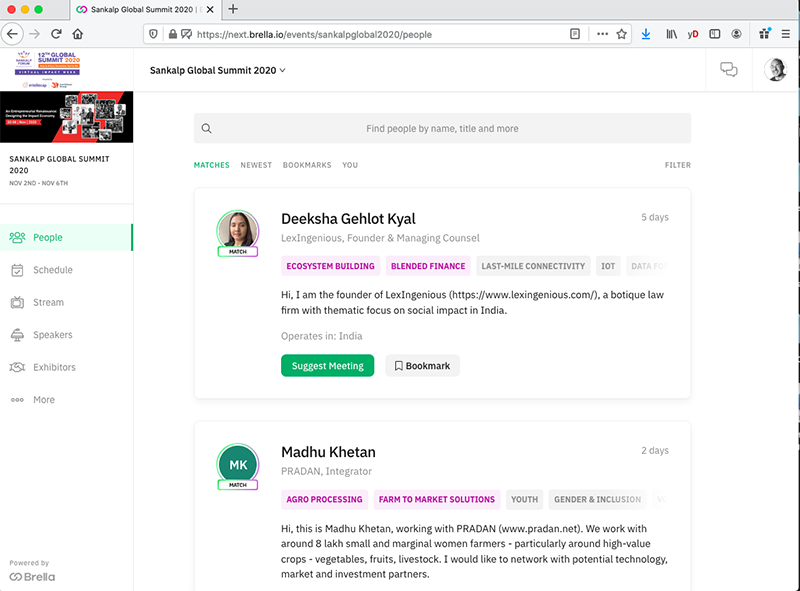
Task: Toggle Reader View icon in address bar
Action: pos(575,34)
